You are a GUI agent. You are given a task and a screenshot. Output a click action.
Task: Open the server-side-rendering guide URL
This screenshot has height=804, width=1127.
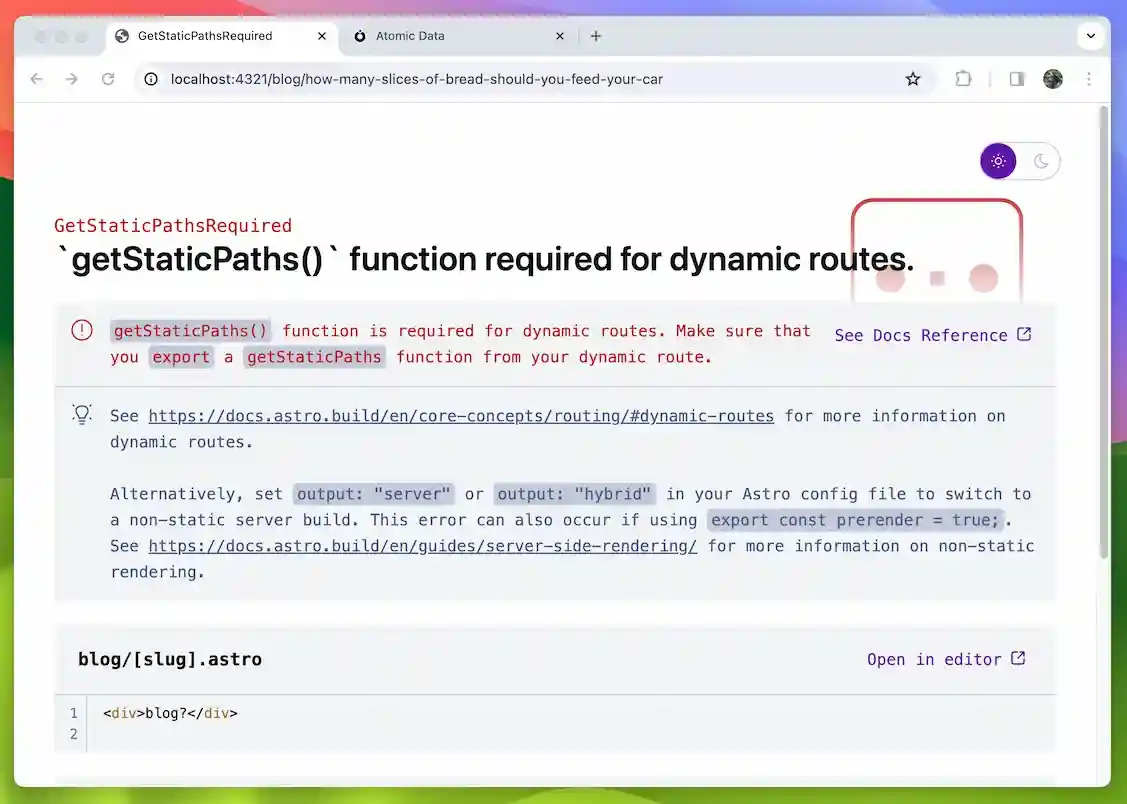pyautogui.click(x=423, y=546)
